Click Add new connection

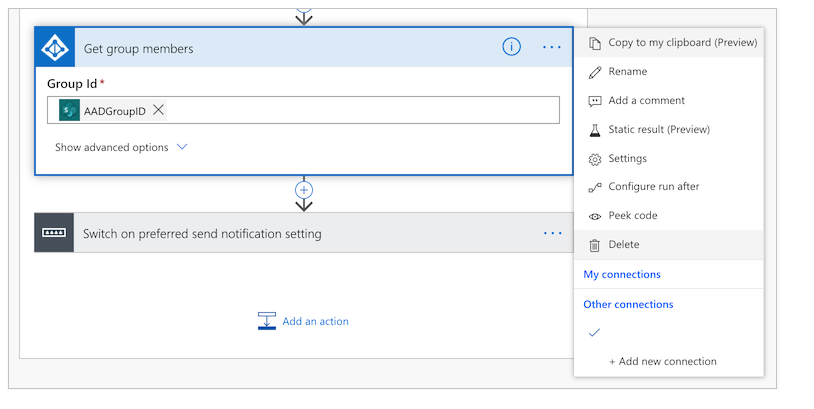[x=662, y=361]
